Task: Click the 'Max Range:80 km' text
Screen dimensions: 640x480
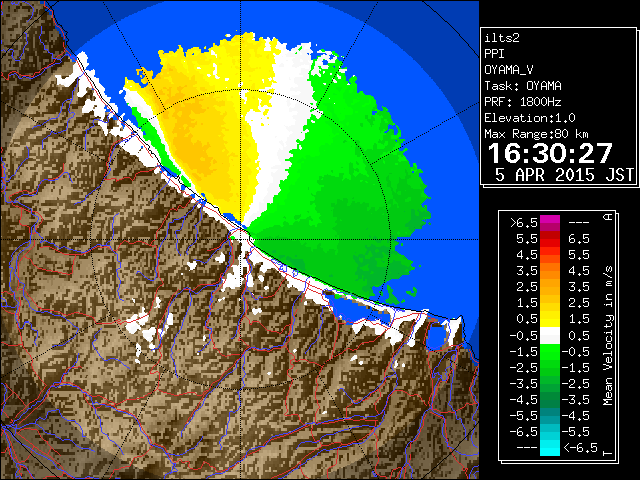Action: (x=536, y=134)
